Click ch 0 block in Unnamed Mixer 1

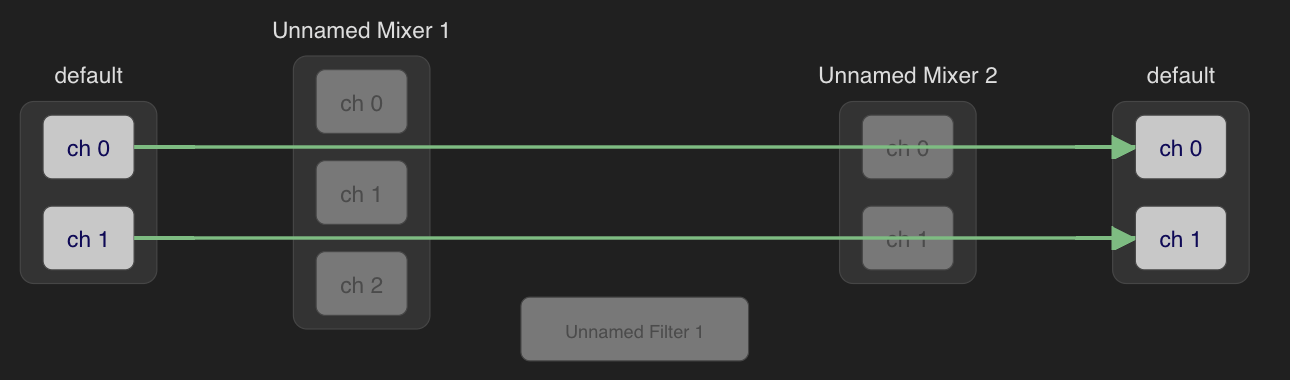pos(361,102)
